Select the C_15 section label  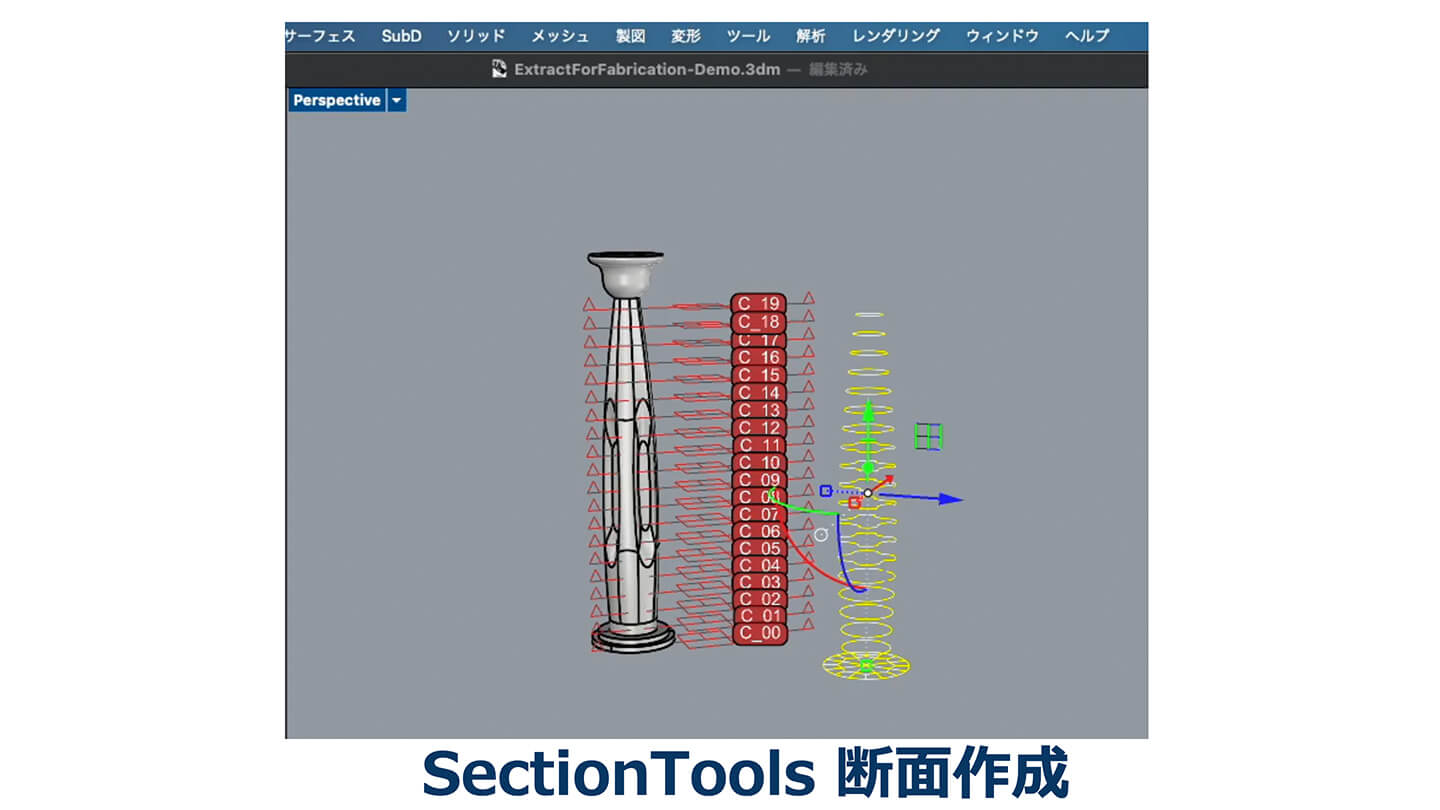[758, 375]
